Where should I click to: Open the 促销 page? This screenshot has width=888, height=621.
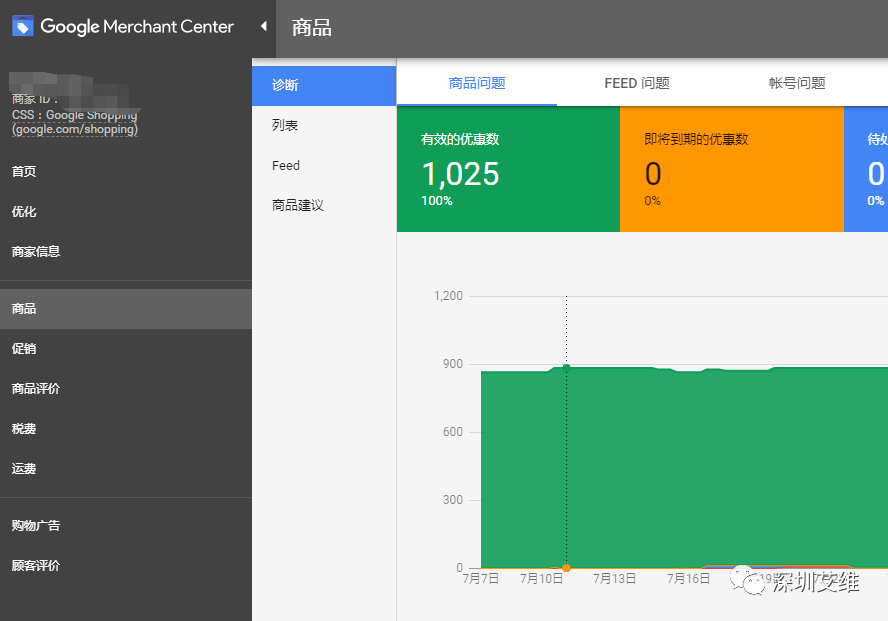point(24,349)
